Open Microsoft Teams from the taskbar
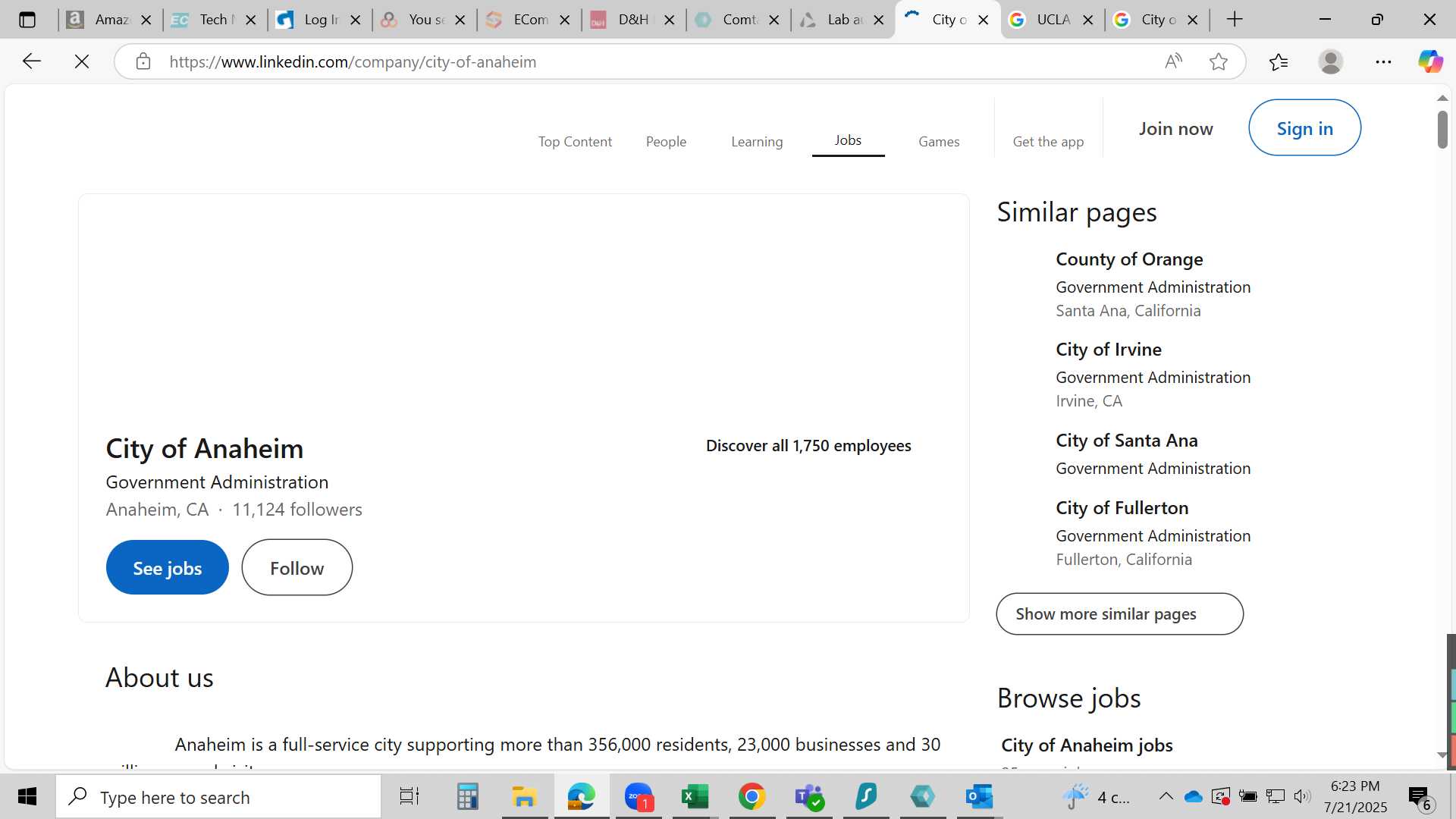Image resolution: width=1456 pixels, height=819 pixels. (809, 797)
